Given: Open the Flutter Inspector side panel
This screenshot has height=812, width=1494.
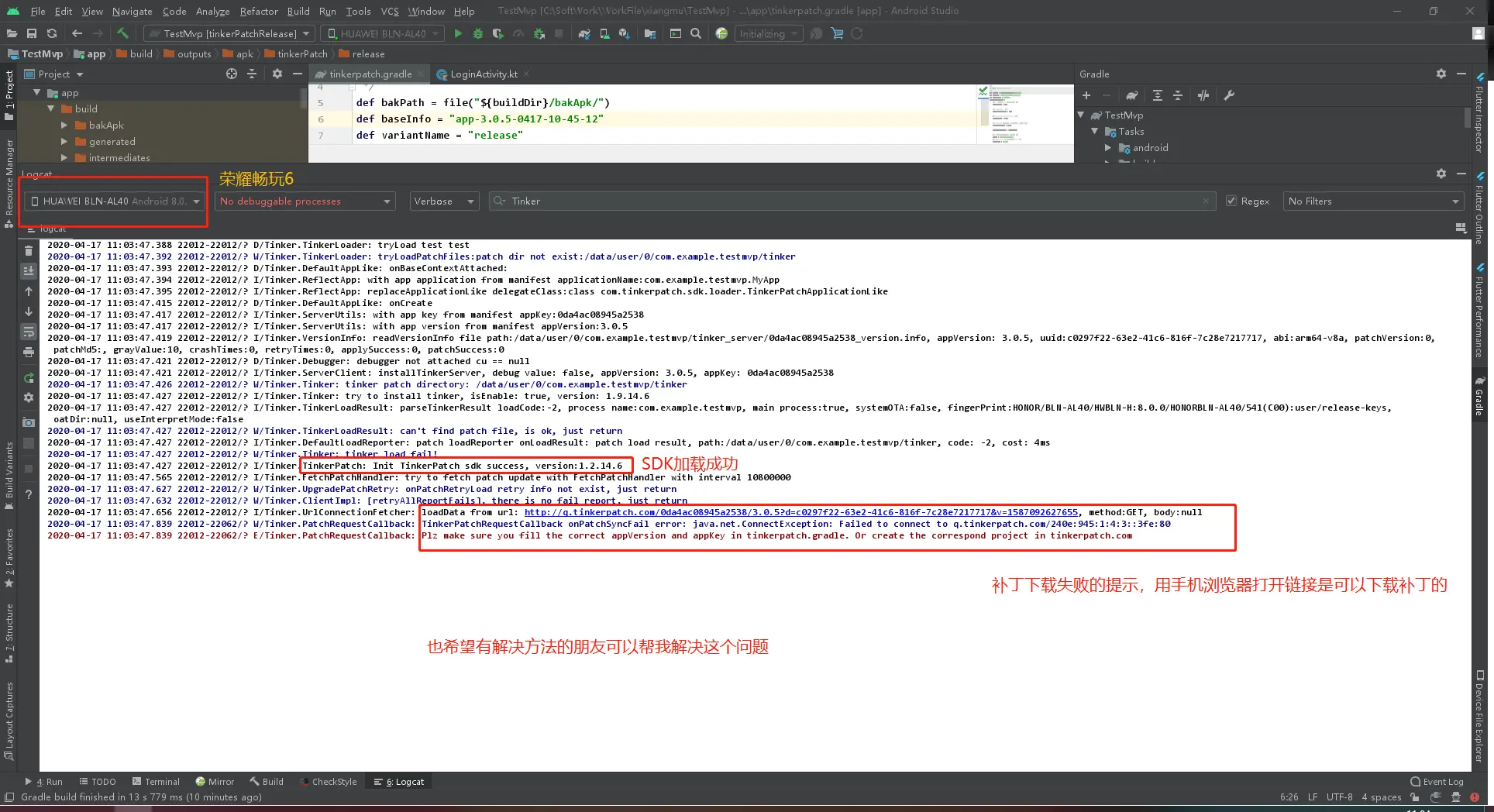Looking at the screenshot, I should point(1479,112).
